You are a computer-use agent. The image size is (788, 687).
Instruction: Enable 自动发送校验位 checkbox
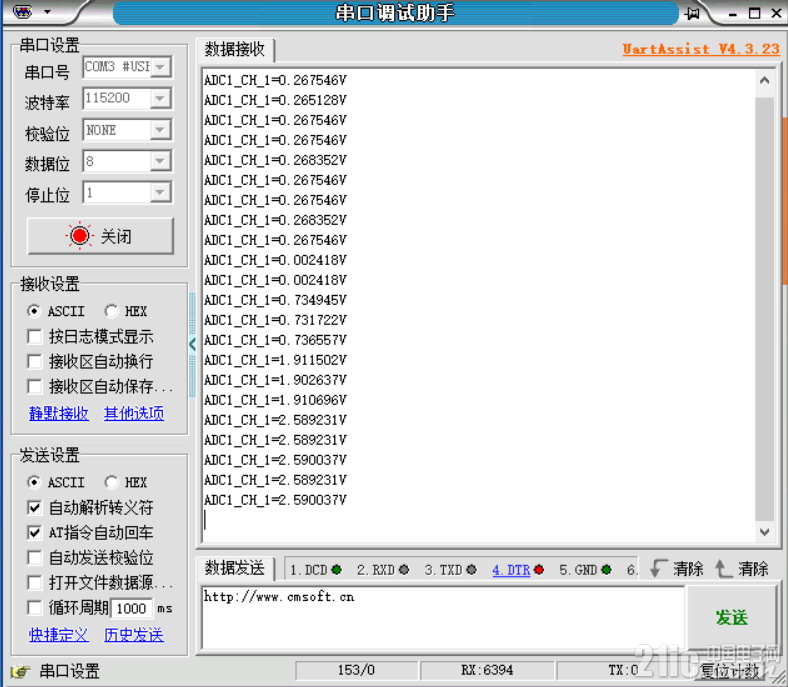[x=34, y=557]
